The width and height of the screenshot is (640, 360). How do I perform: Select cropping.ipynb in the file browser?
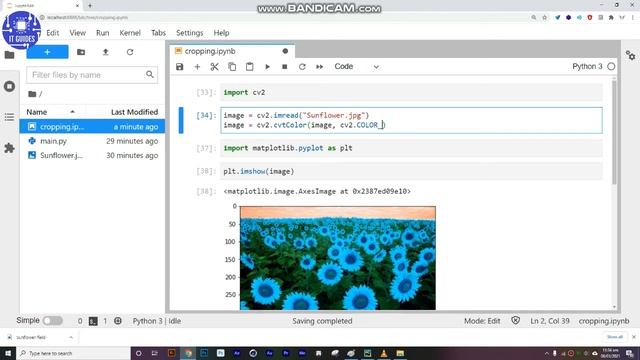[92, 127]
